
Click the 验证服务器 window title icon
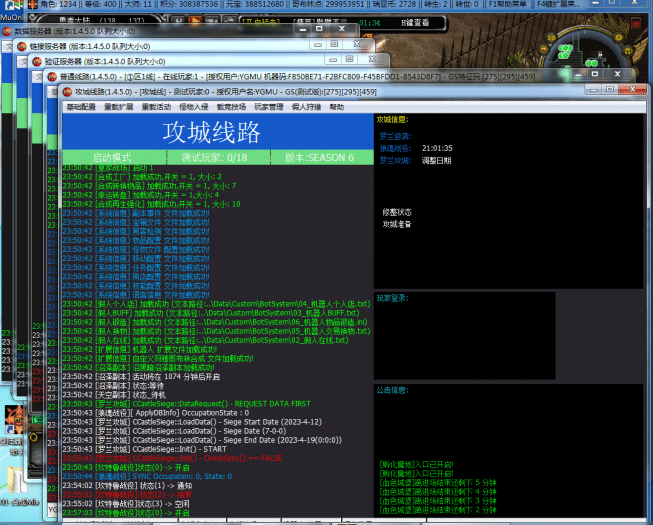click(x=36, y=61)
